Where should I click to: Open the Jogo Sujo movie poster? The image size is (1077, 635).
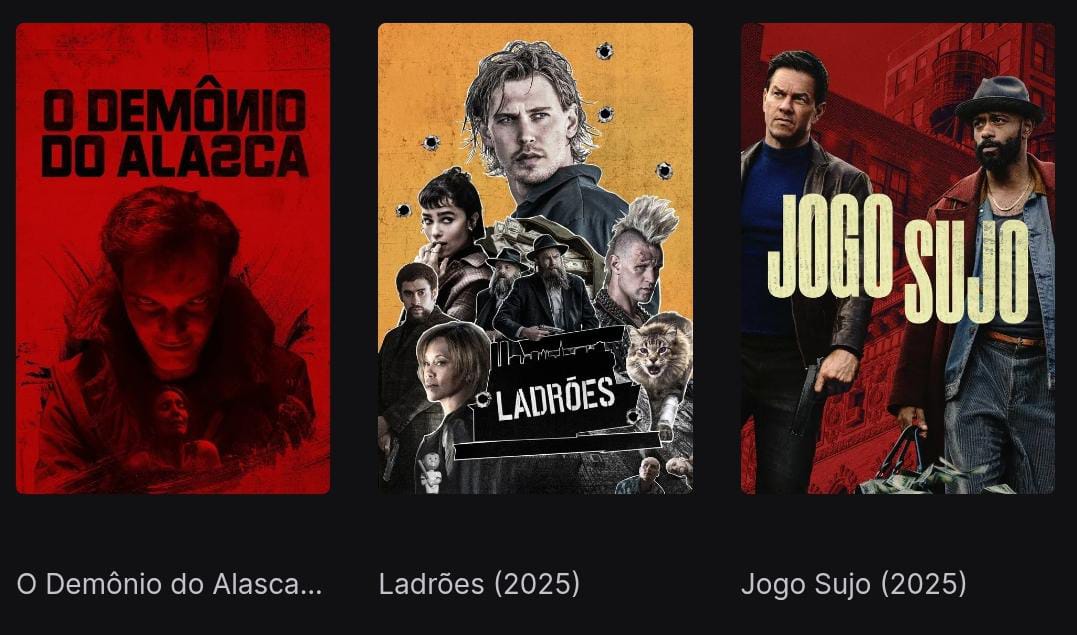click(898, 258)
